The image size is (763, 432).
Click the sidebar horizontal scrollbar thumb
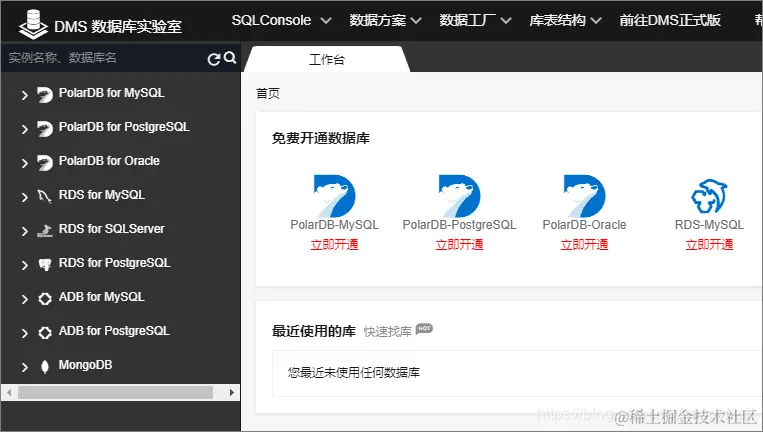tap(115, 392)
